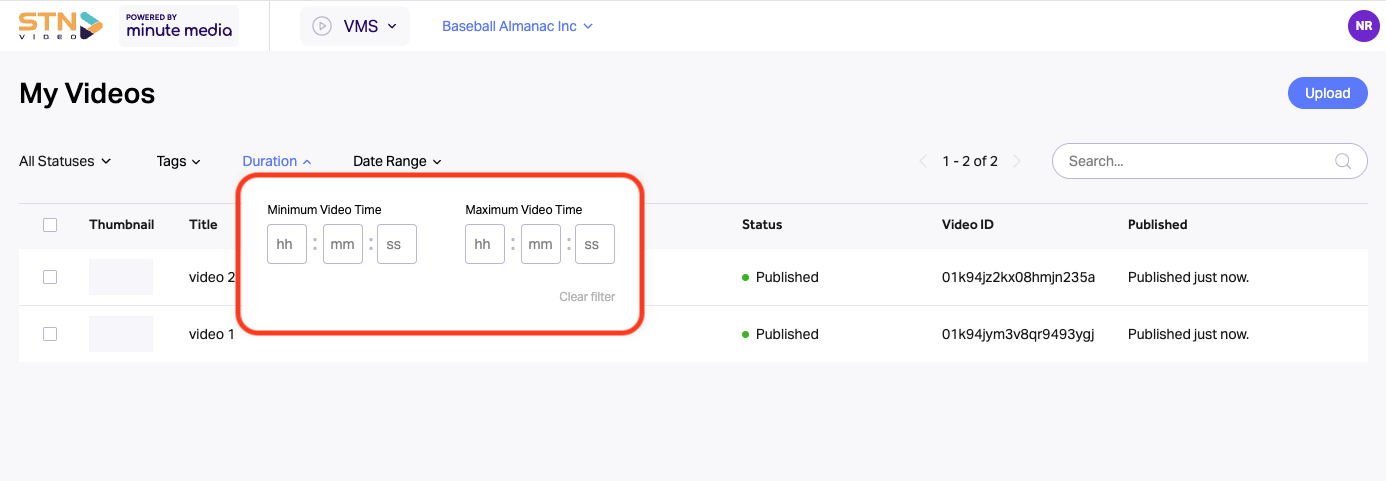Click the STN Video logo
The image size is (1386, 481).
click(61, 25)
